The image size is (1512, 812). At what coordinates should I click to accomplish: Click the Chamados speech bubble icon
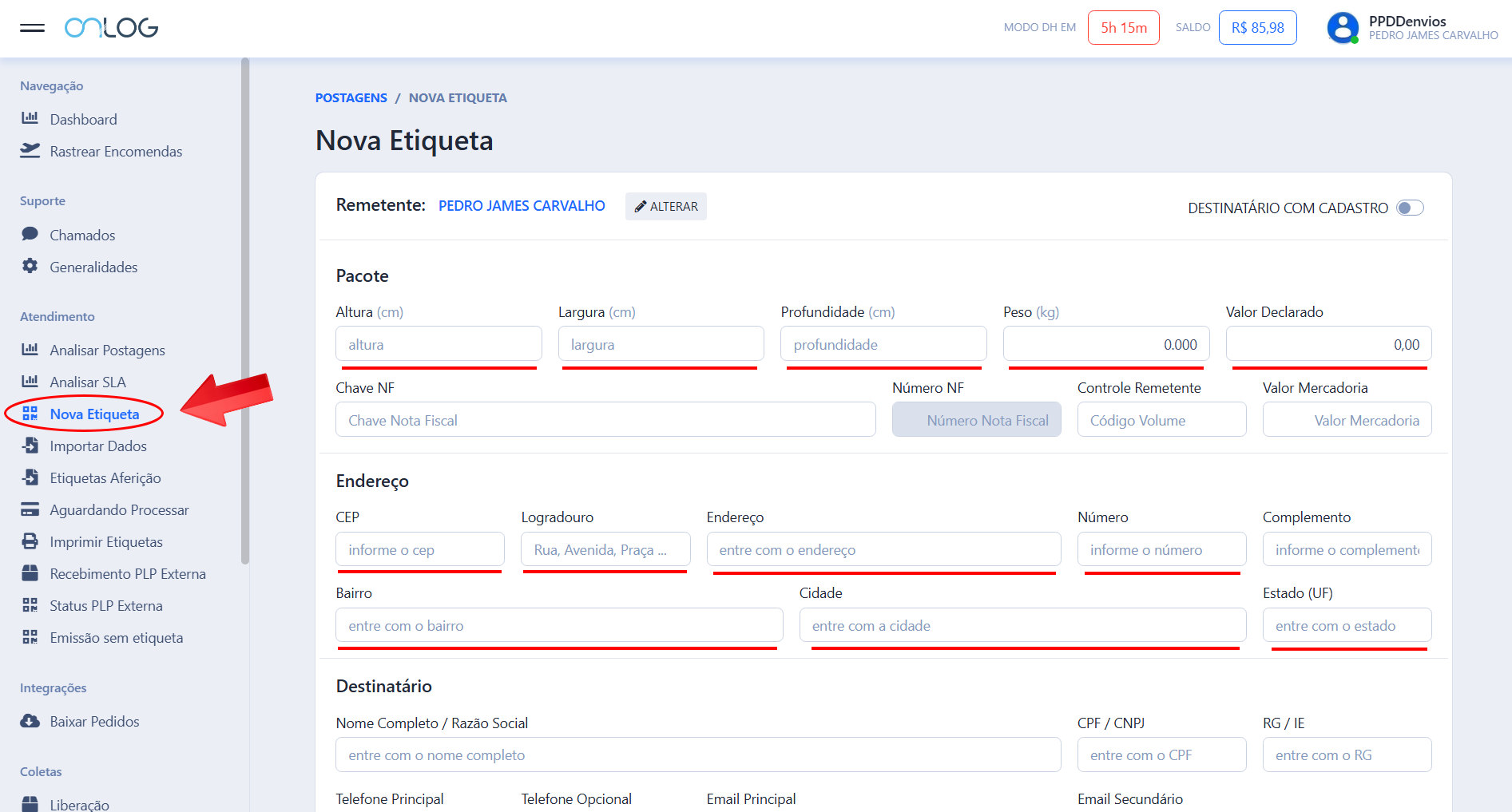30,234
